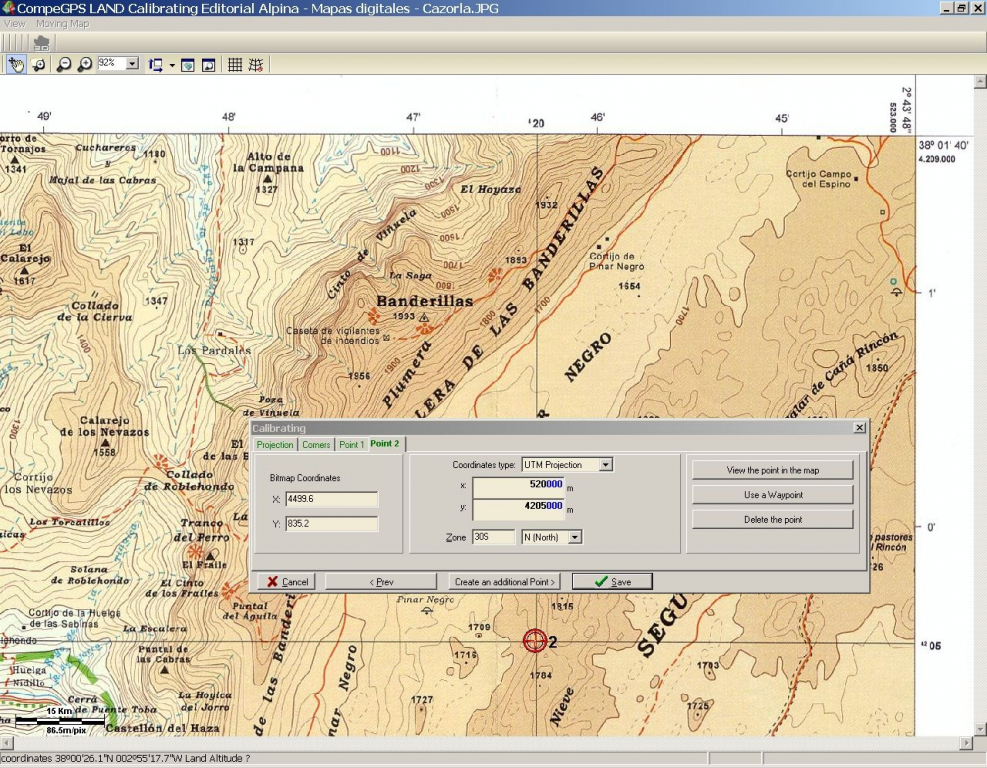The image size is (987, 768).
Task: Click the map window icon with globe
Action: coord(188,65)
